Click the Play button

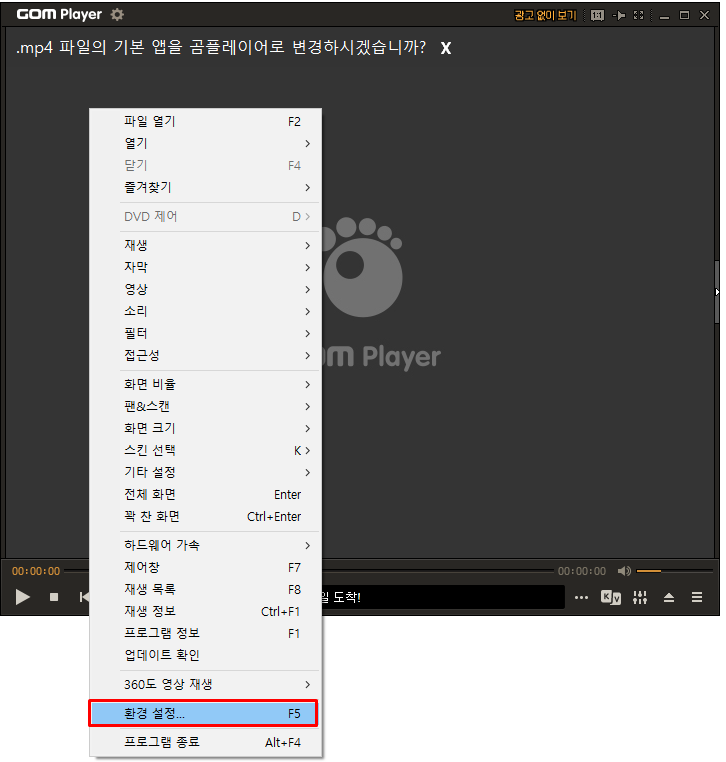(x=22, y=597)
